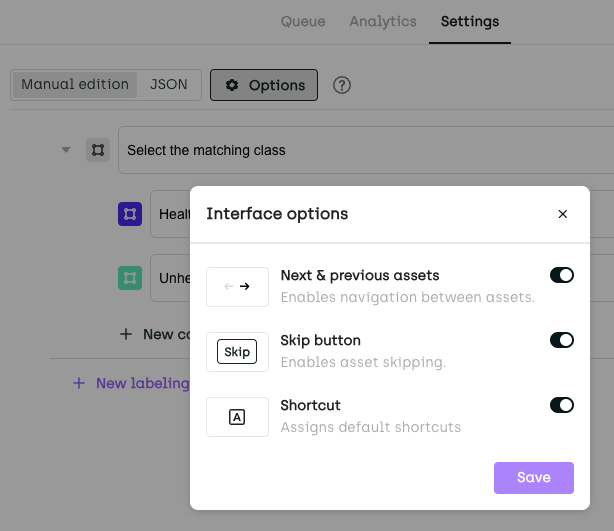
Task: Click the help question mark icon
Action: pos(342,85)
